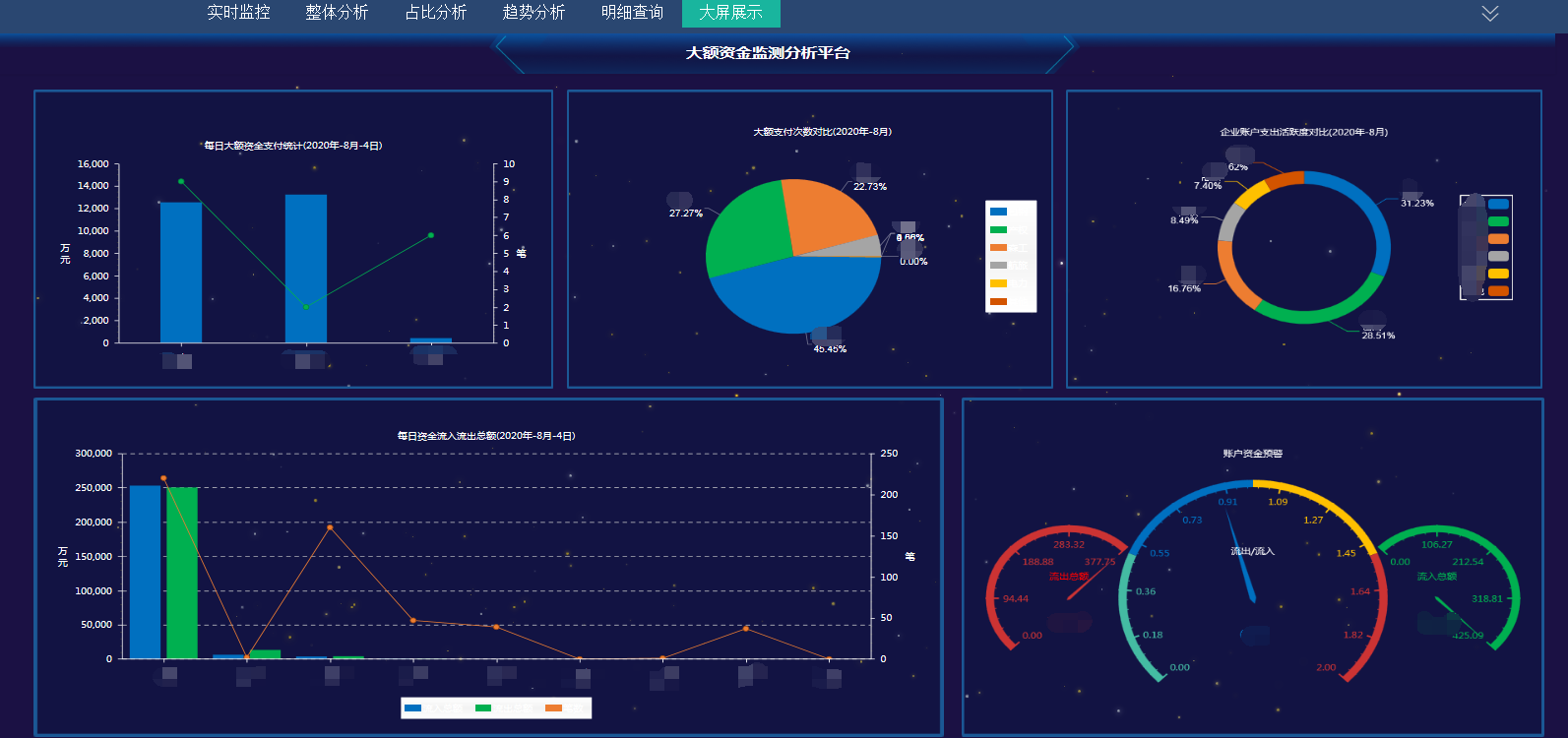Toggle blue legend marker of 企业账户支出活跃度 donut

pos(1497,205)
